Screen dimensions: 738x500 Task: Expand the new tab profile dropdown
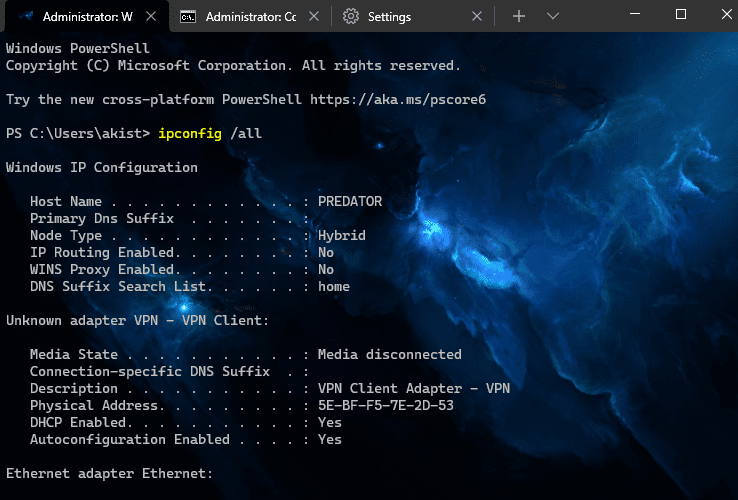click(553, 16)
